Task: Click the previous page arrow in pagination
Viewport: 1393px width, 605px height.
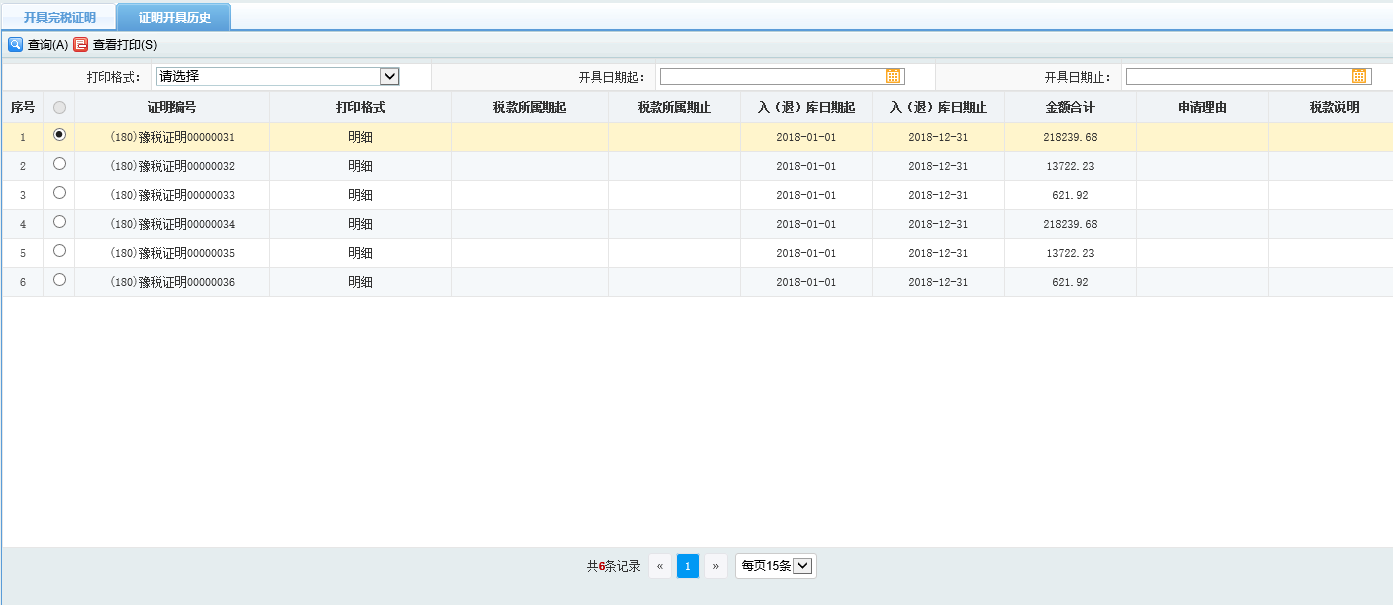Action: point(659,565)
